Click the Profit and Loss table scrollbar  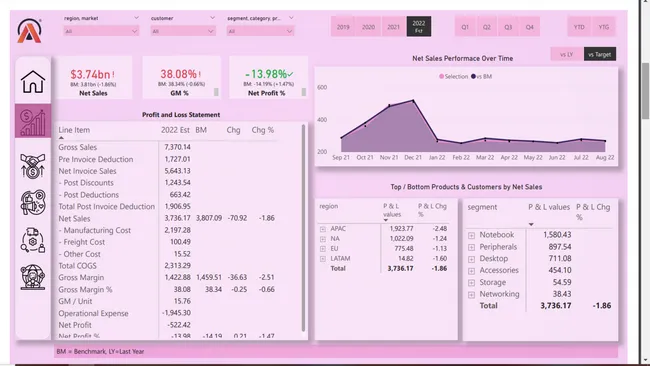click(303, 228)
